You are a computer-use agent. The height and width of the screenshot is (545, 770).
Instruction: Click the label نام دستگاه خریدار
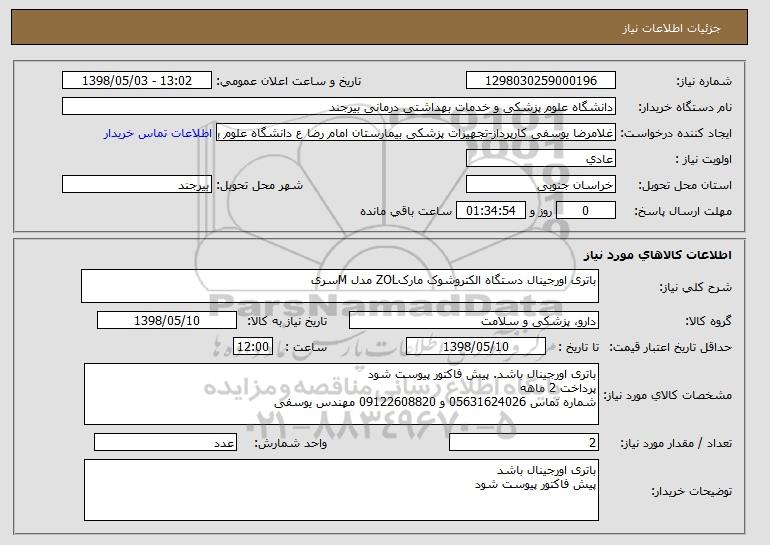click(x=685, y=108)
